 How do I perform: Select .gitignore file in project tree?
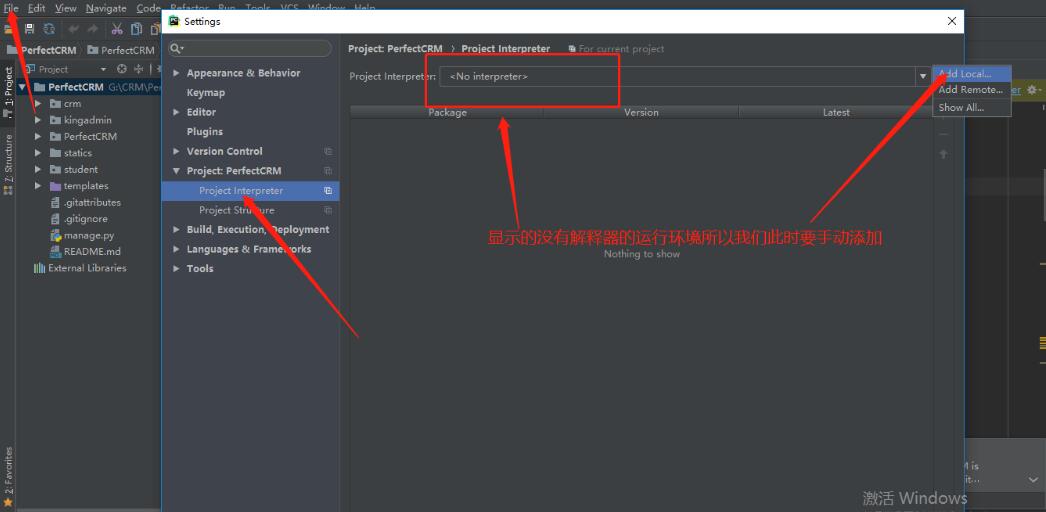tap(85, 219)
